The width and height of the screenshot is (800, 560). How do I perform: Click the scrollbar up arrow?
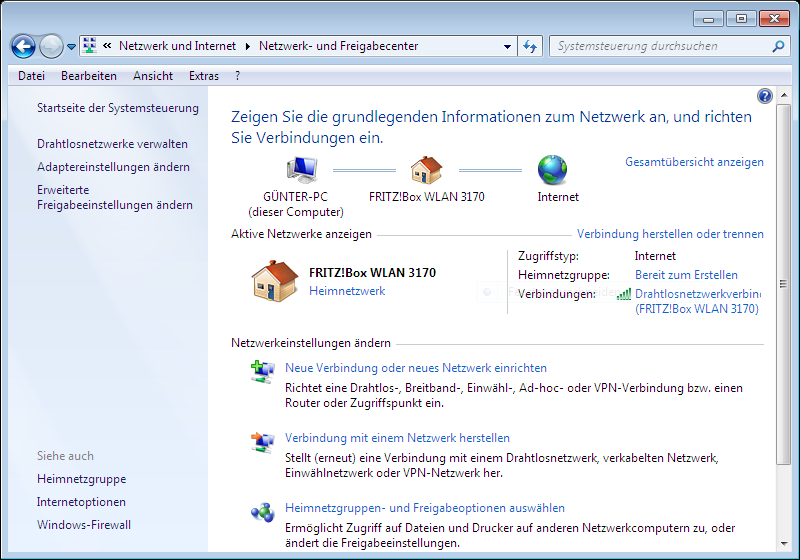click(x=784, y=96)
